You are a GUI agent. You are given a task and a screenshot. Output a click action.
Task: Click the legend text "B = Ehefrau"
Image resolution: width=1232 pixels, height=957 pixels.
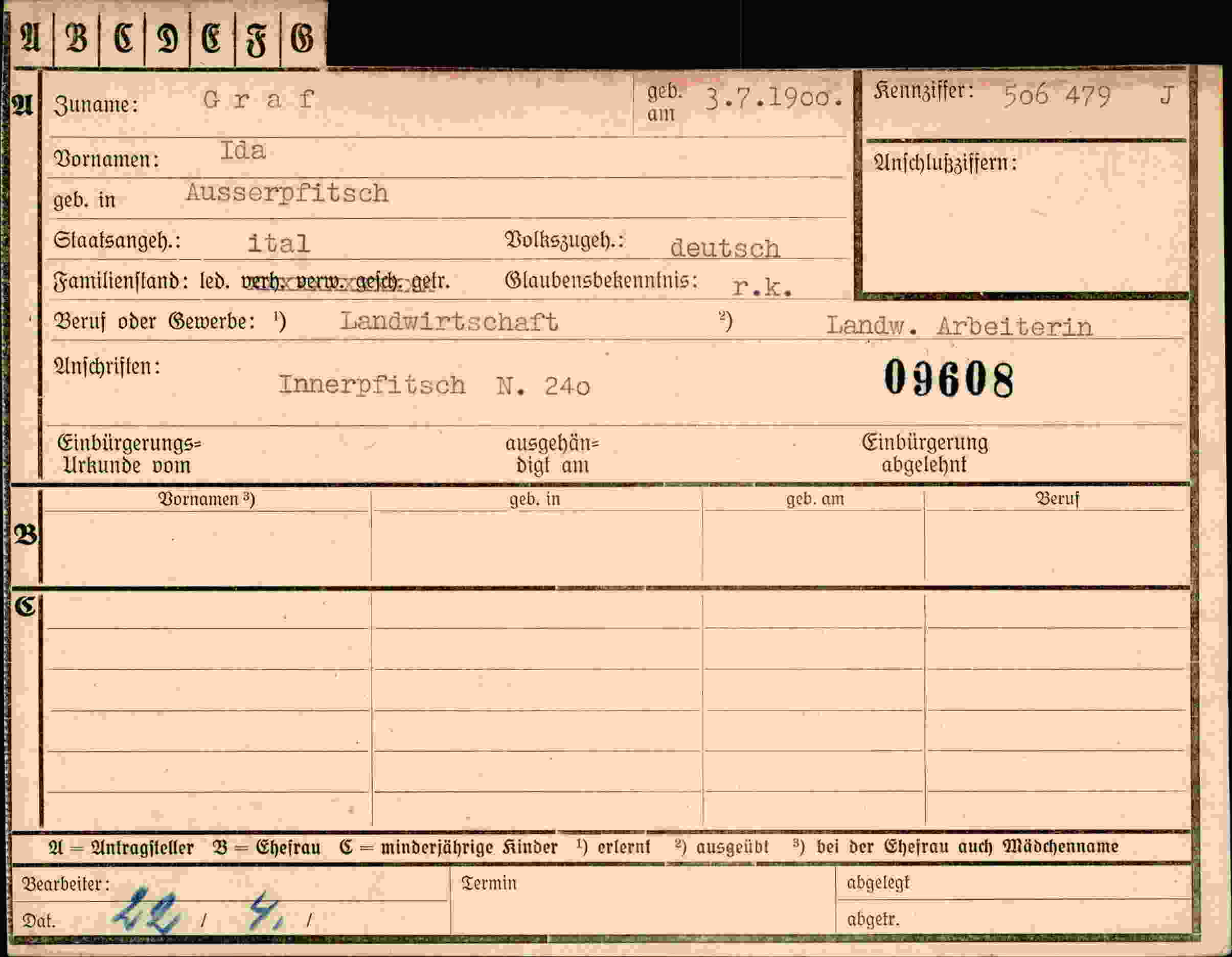point(267,848)
